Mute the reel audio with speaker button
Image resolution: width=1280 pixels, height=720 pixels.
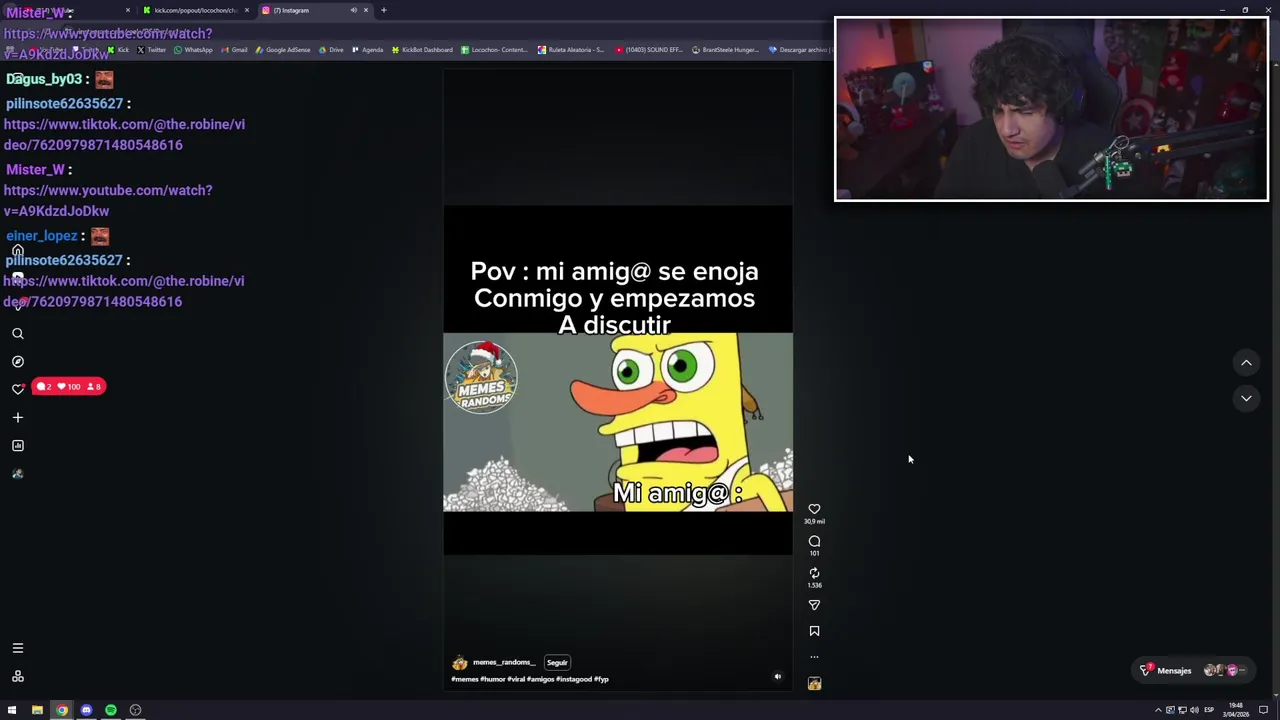tap(777, 676)
